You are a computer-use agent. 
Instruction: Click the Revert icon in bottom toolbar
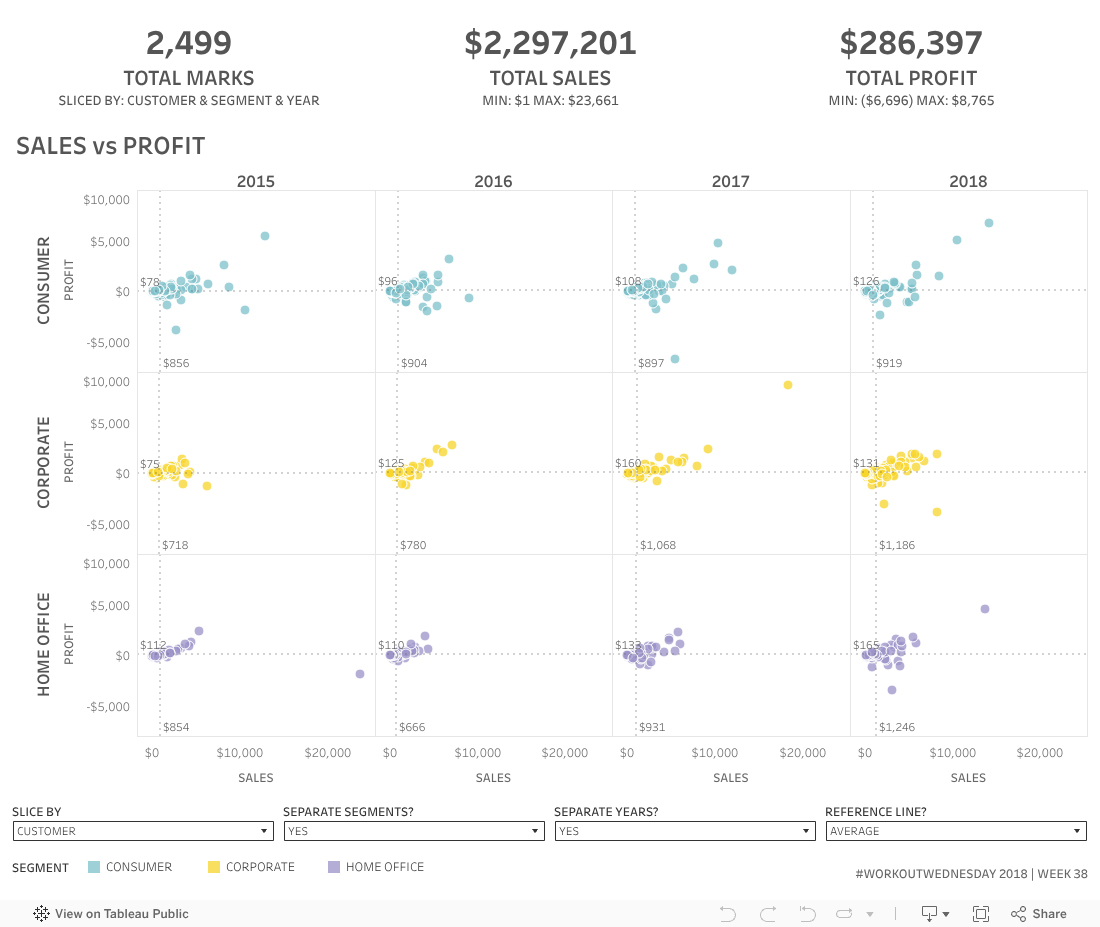point(808,913)
